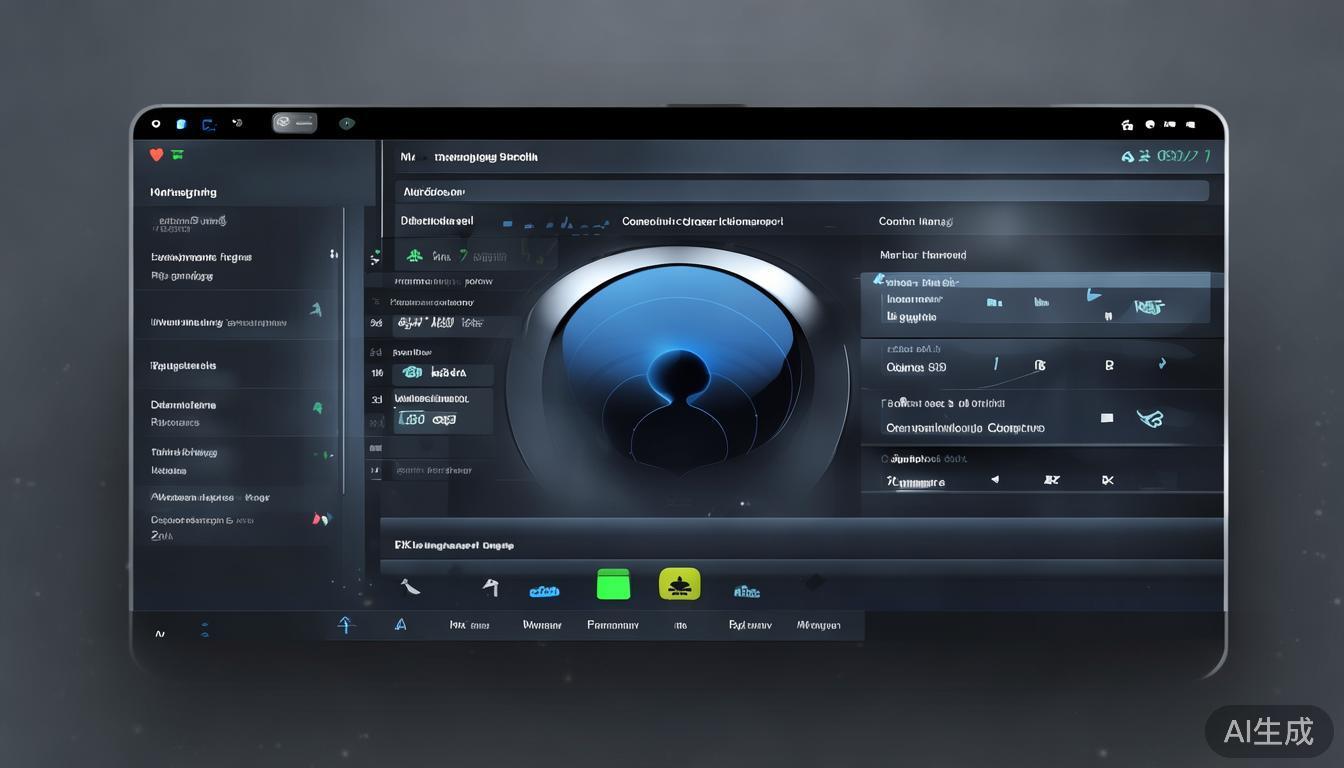
Task: Click the blue chevron in 'Oaimes' row
Action: click(1161, 365)
